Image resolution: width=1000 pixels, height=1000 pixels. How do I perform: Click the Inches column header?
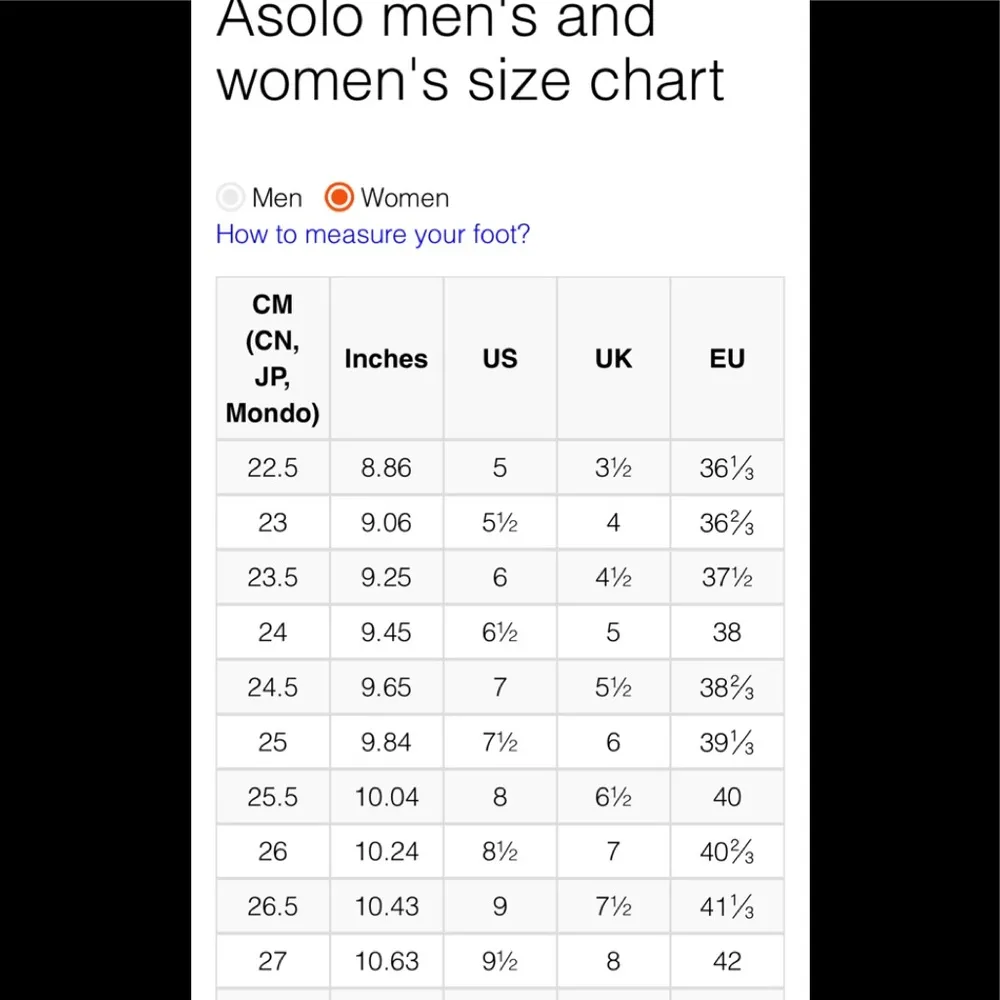pyautogui.click(x=386, y=359)
